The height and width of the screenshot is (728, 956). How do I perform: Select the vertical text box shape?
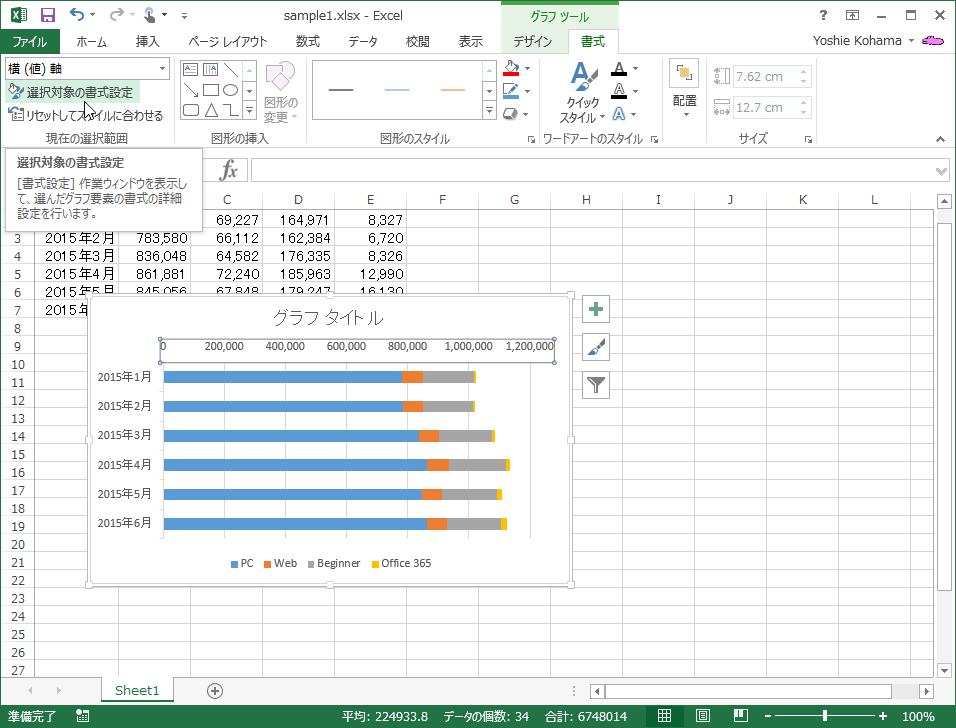pos(210,70)
